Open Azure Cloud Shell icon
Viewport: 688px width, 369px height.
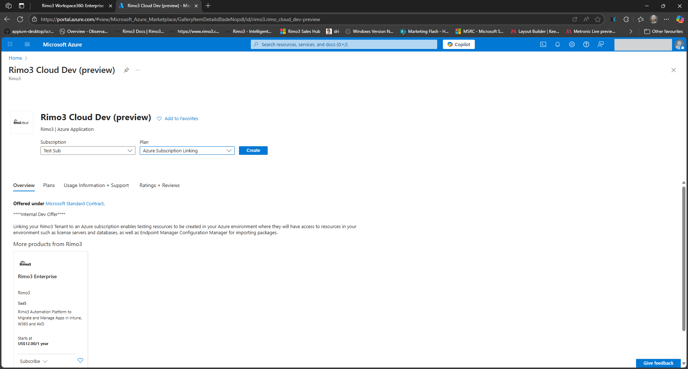[x=543, y=44]
